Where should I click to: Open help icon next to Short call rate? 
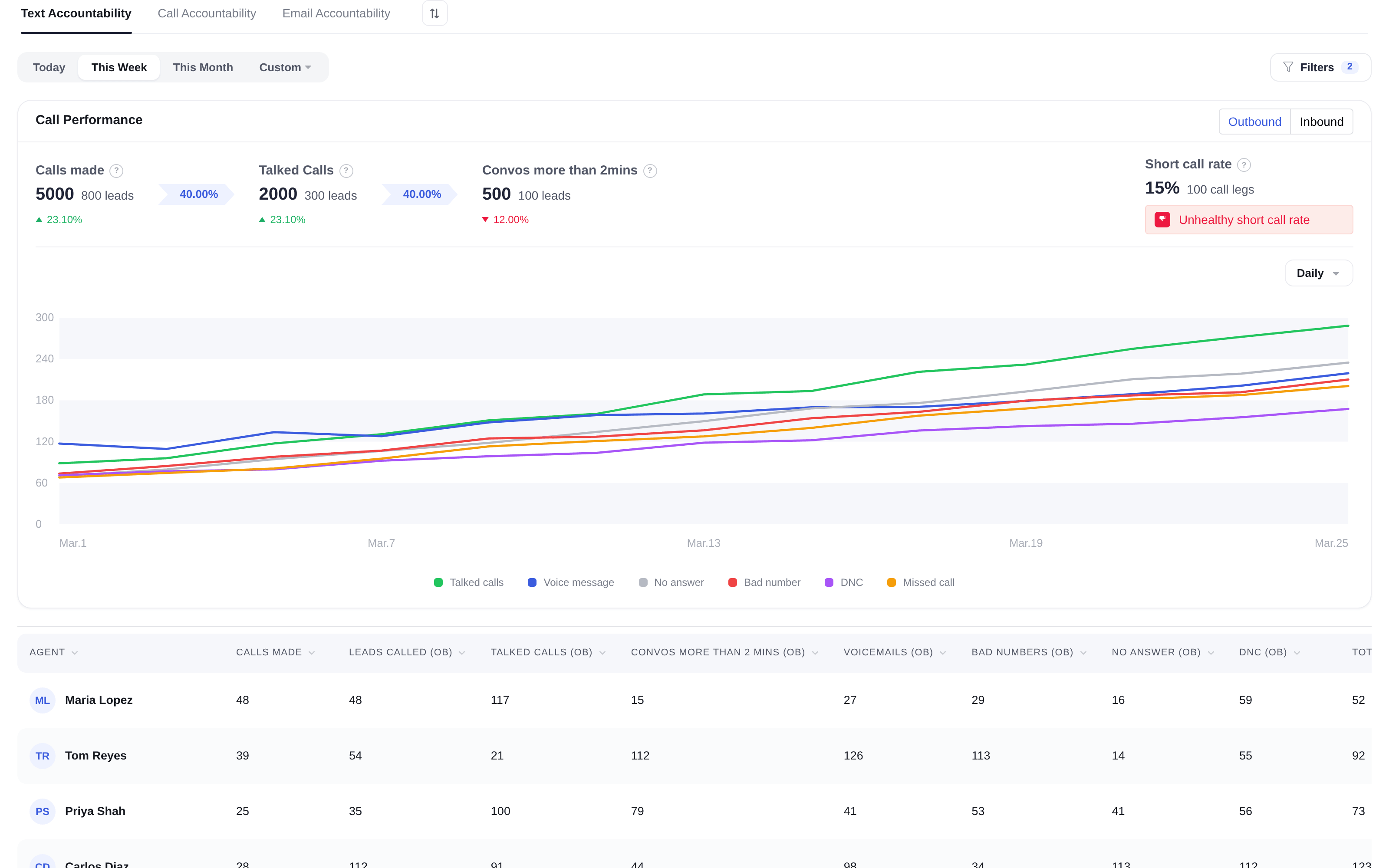click(1244, 165)
